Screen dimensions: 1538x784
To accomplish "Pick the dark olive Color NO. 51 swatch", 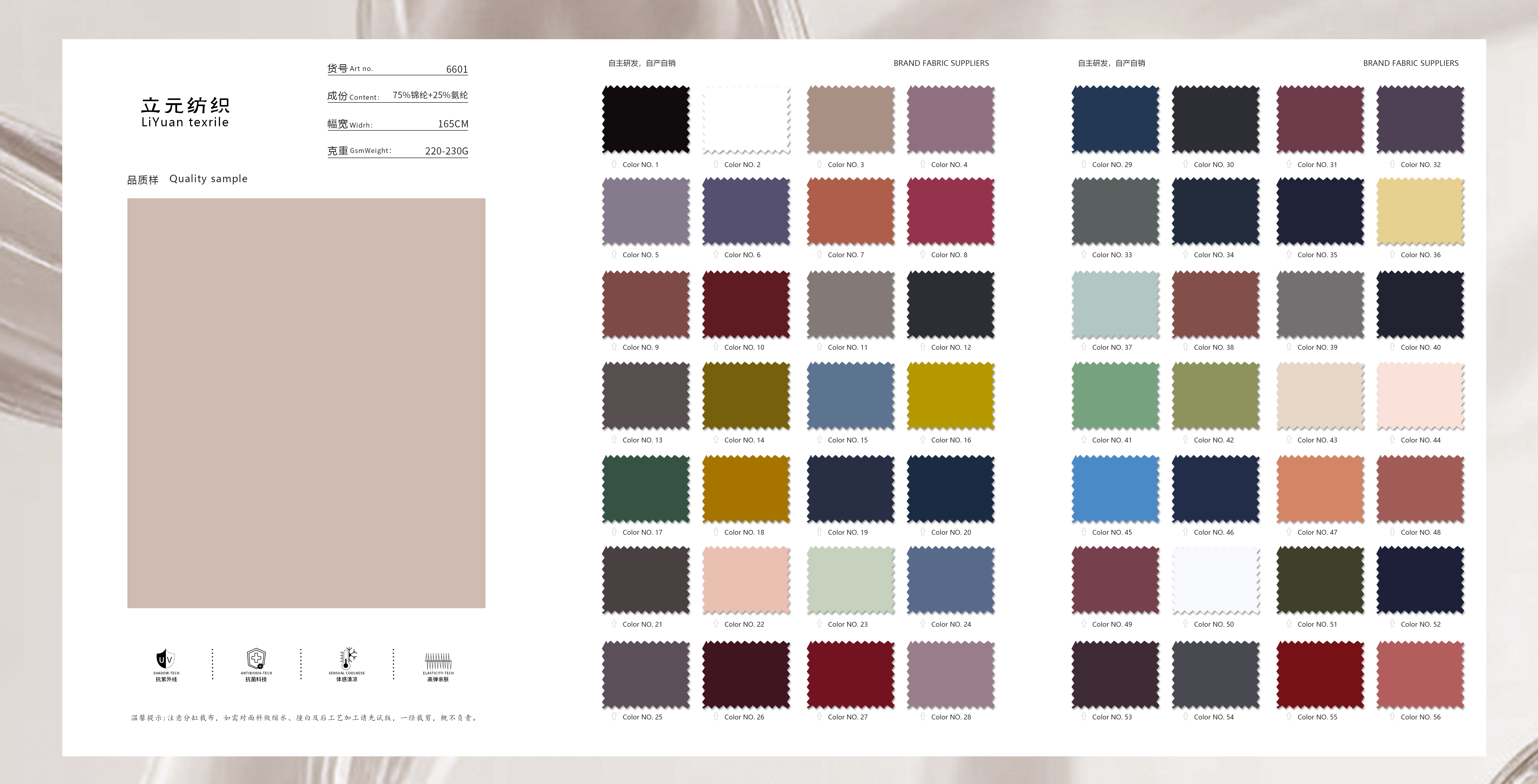I will 1320,580.
